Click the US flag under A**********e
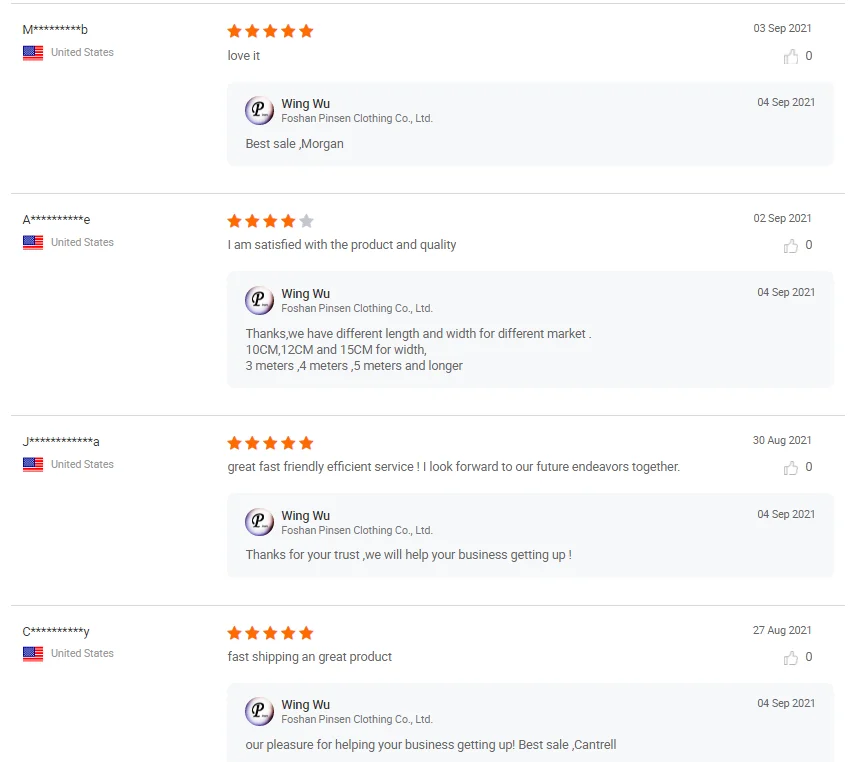This screenshot has width=849, height=762. pyautogui.click(x=33, y=243)
